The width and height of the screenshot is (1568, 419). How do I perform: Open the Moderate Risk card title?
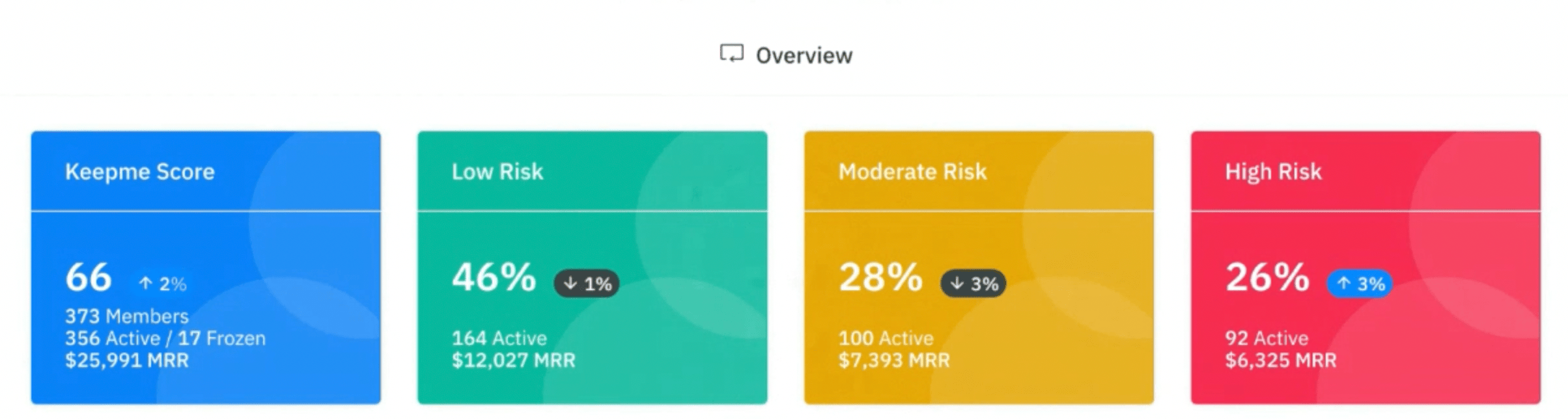click(912, 172)
